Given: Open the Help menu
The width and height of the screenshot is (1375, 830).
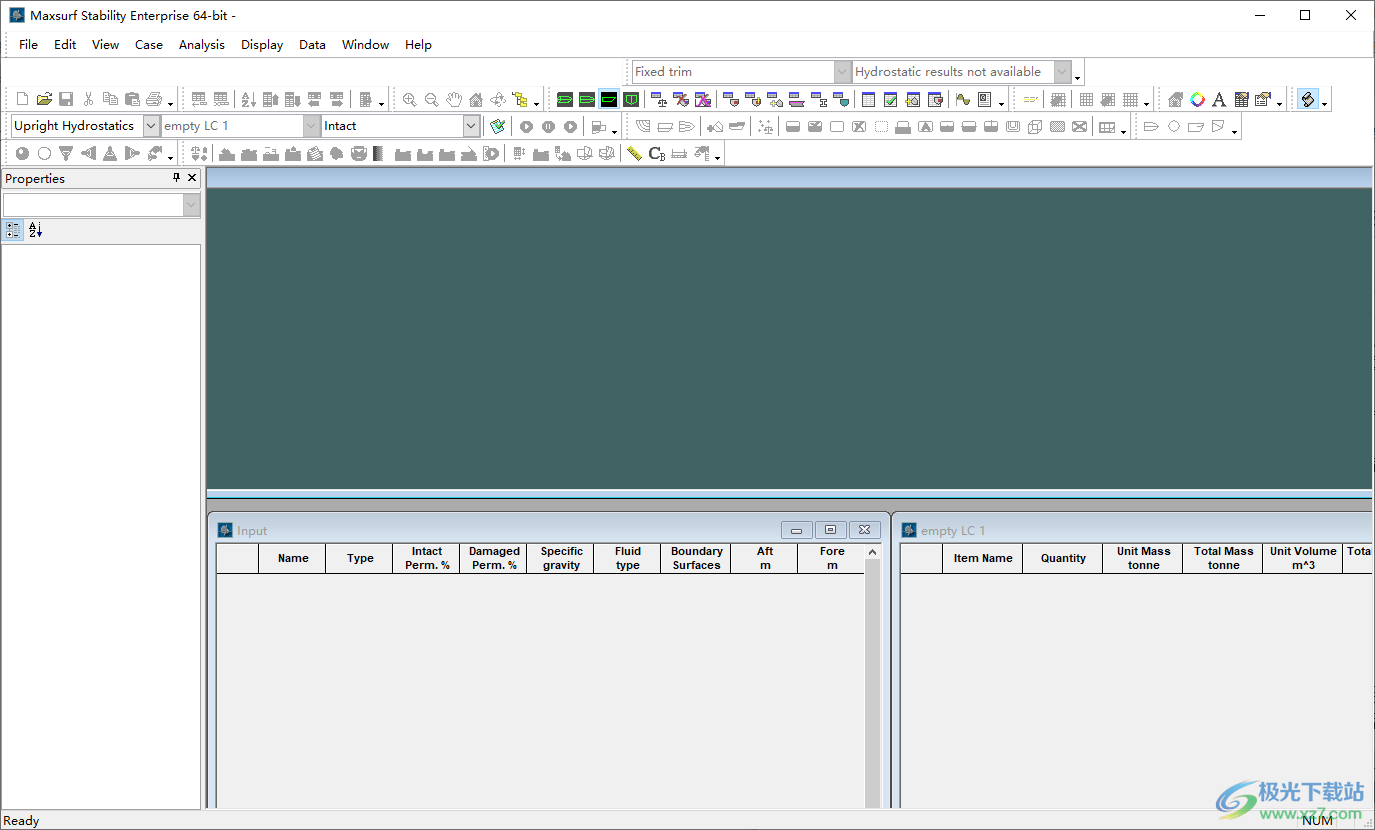Looking at the screenshot, I should [418, 45].
